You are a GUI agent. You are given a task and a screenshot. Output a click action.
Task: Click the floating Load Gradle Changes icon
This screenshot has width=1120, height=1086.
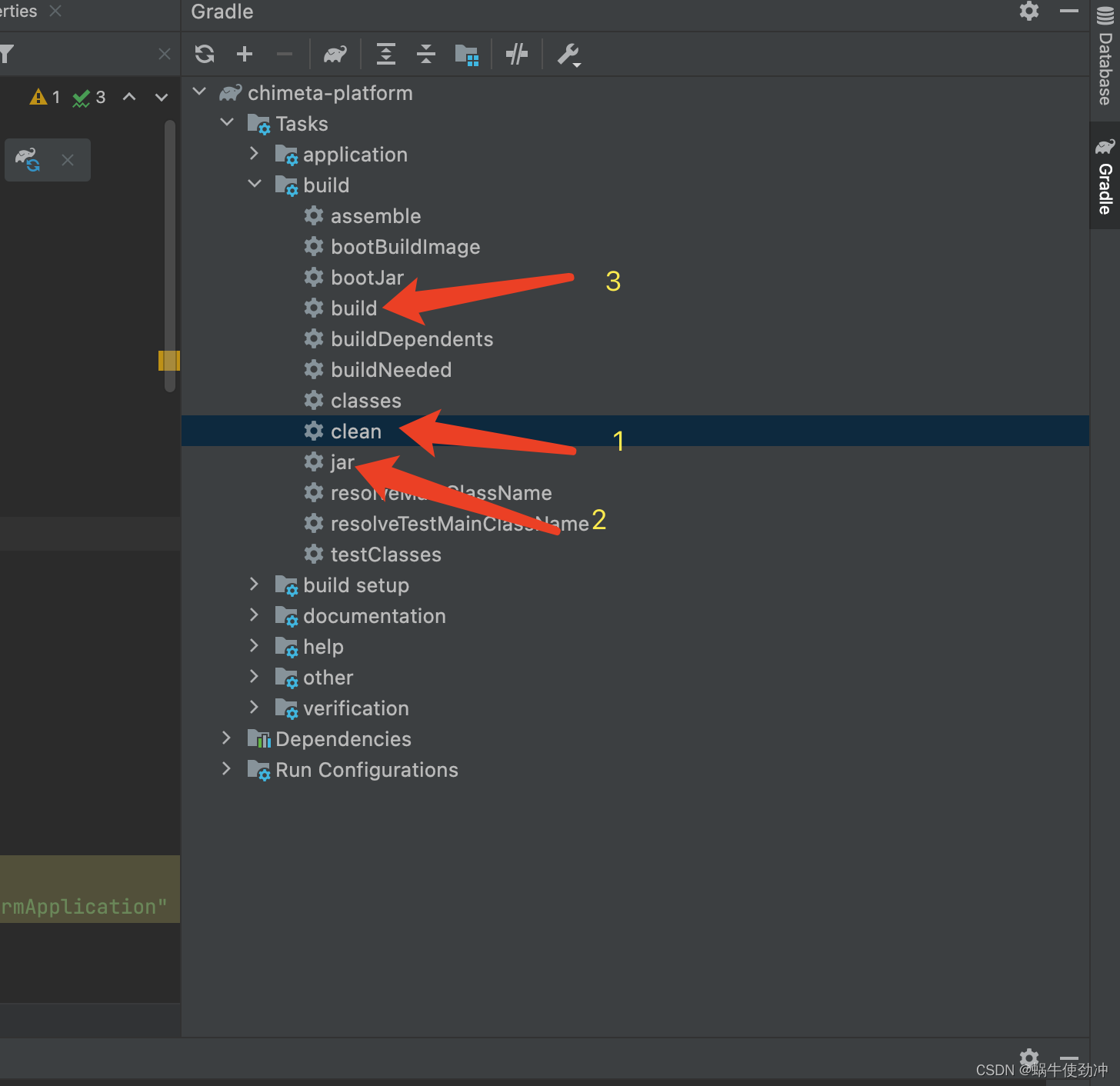[x=28, y=160]
